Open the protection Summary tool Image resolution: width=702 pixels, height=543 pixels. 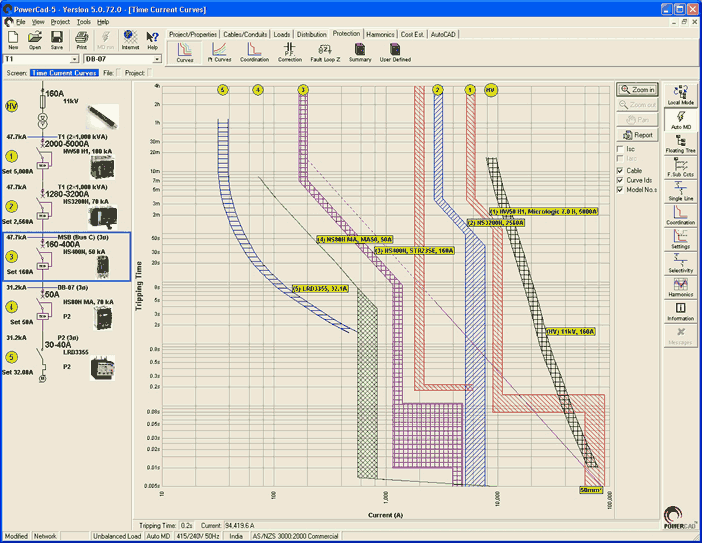click(360, 53)
